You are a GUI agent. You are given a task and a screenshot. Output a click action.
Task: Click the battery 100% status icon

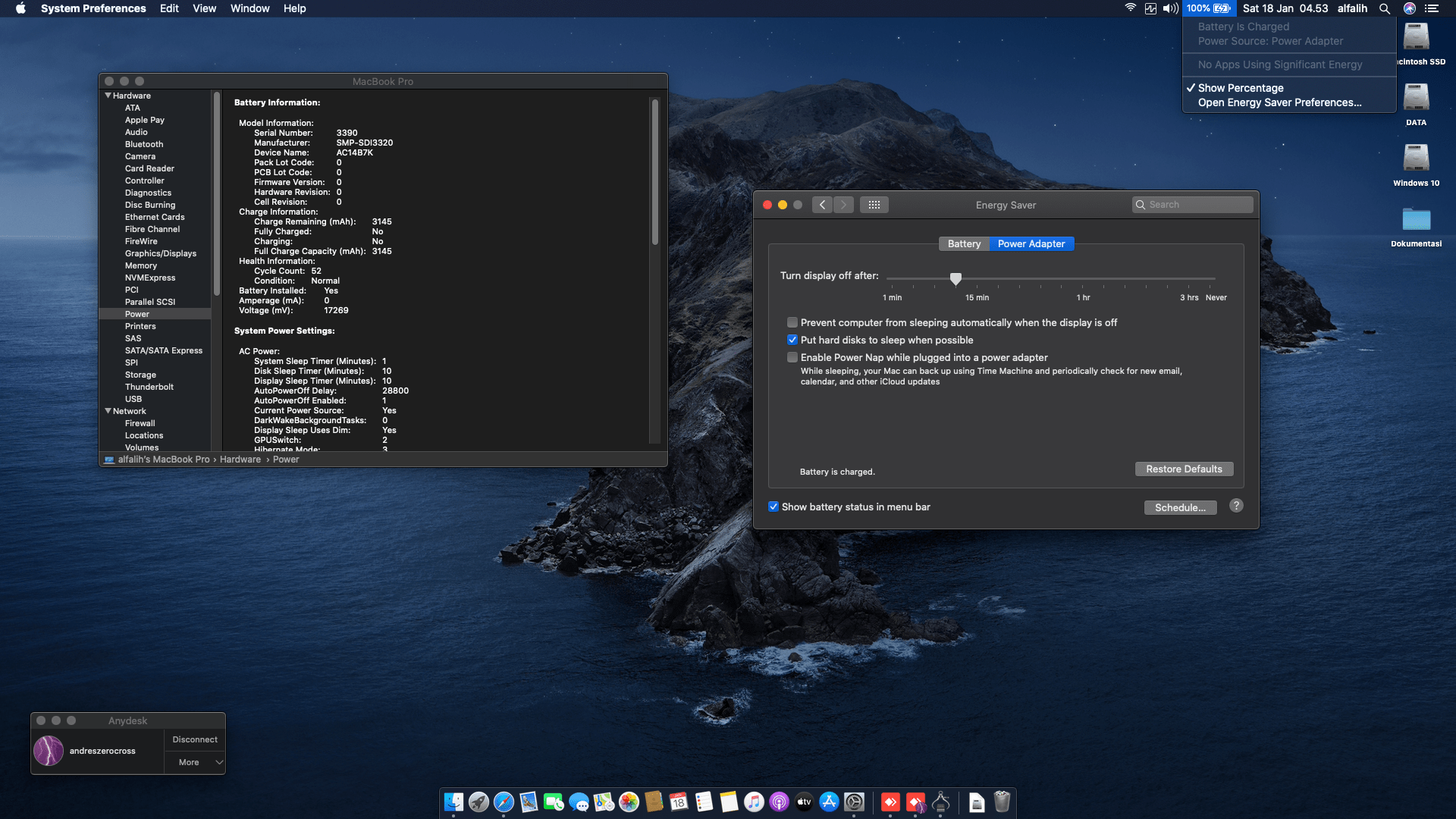click(1209, 8)
